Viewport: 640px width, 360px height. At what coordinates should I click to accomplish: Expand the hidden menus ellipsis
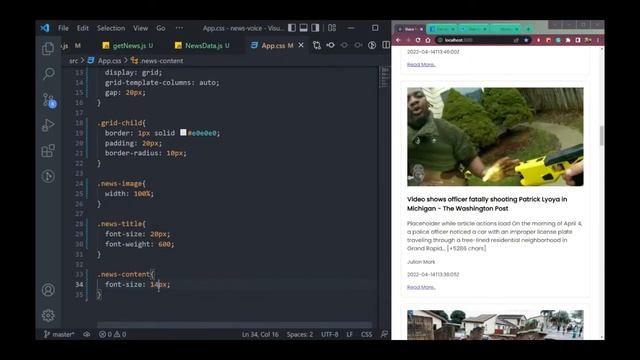tap(179, 28)
